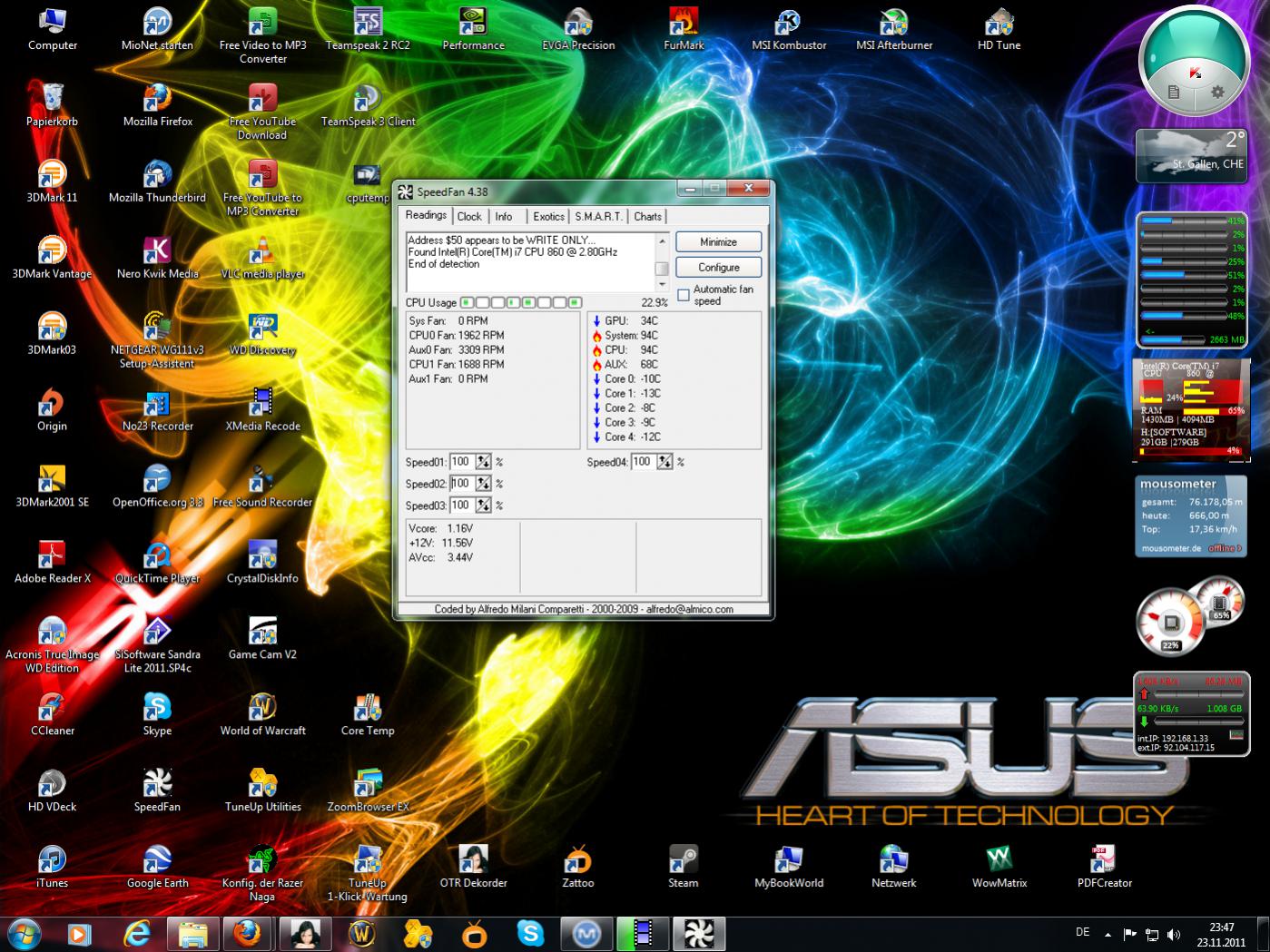Enable the Automatic fan speed checkbox
This screenshot has height=952, width=1270.
pos(684,295)
